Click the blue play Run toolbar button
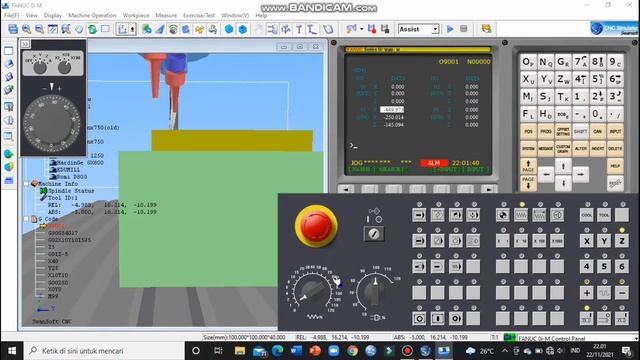This screenshot has width=640, height=360. pyautogui.click(x=450, y=29)
